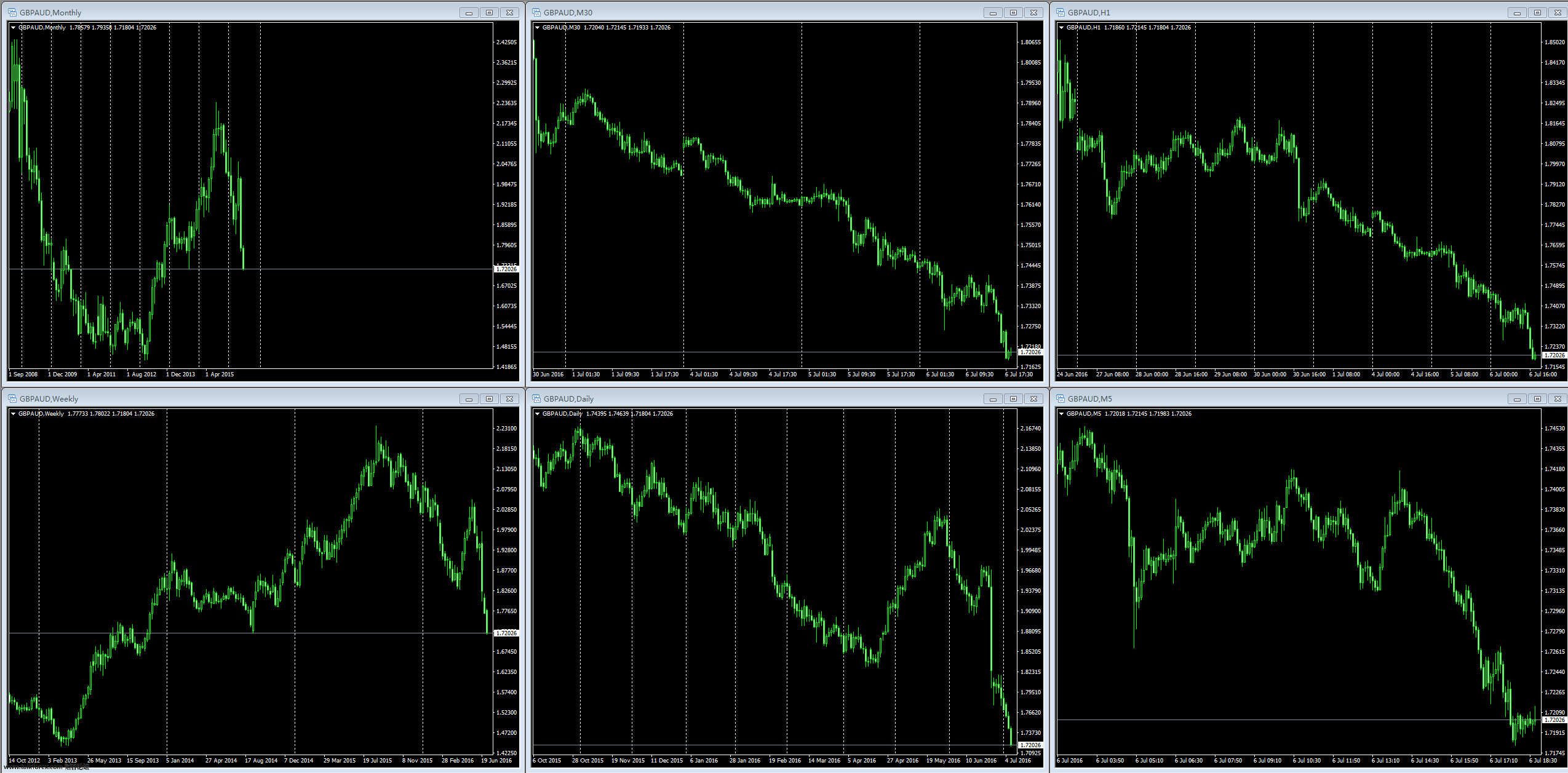Click the GBPAUD,Monthly window chart icon

(12, 12)
